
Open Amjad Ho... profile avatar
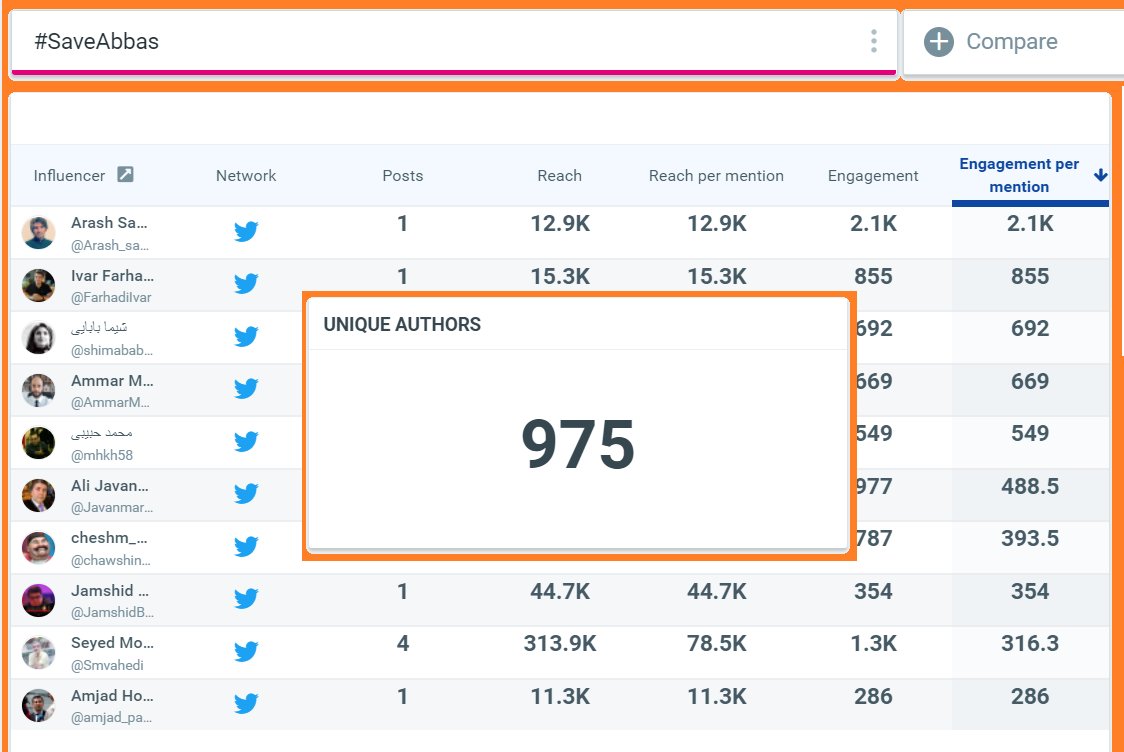coord(39,705)
